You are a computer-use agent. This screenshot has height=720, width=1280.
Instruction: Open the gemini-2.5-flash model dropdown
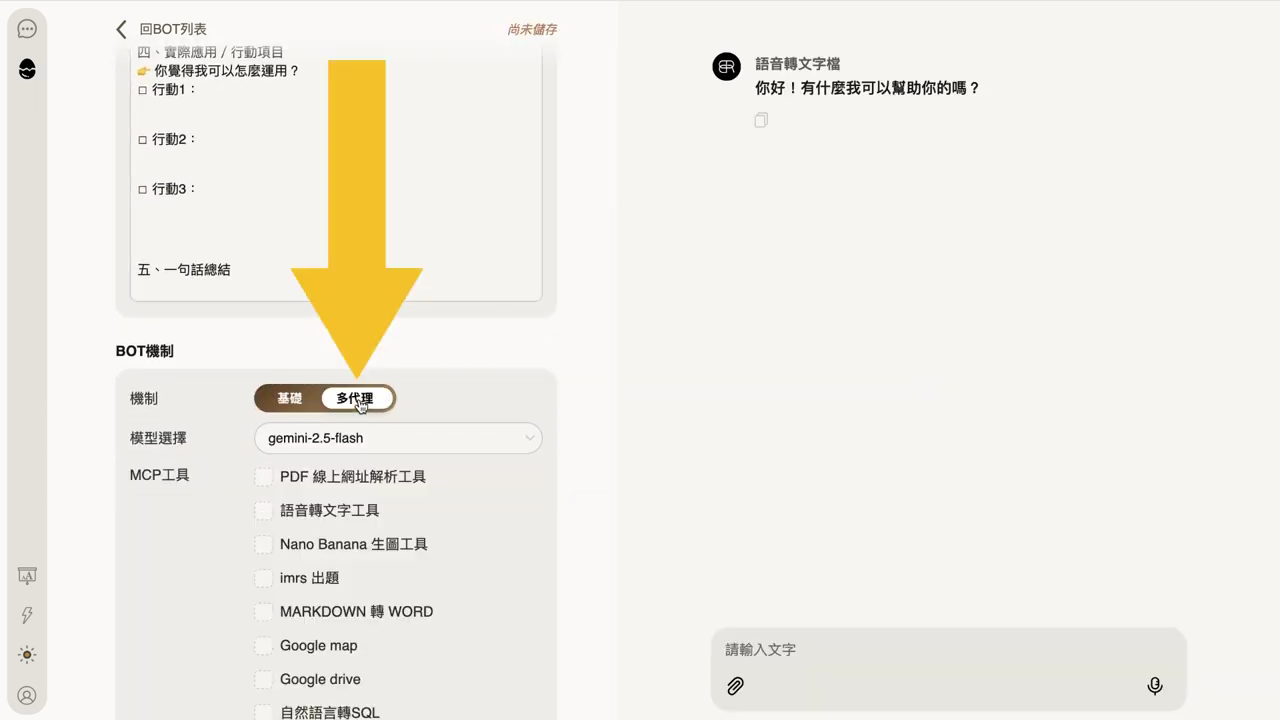398,438
